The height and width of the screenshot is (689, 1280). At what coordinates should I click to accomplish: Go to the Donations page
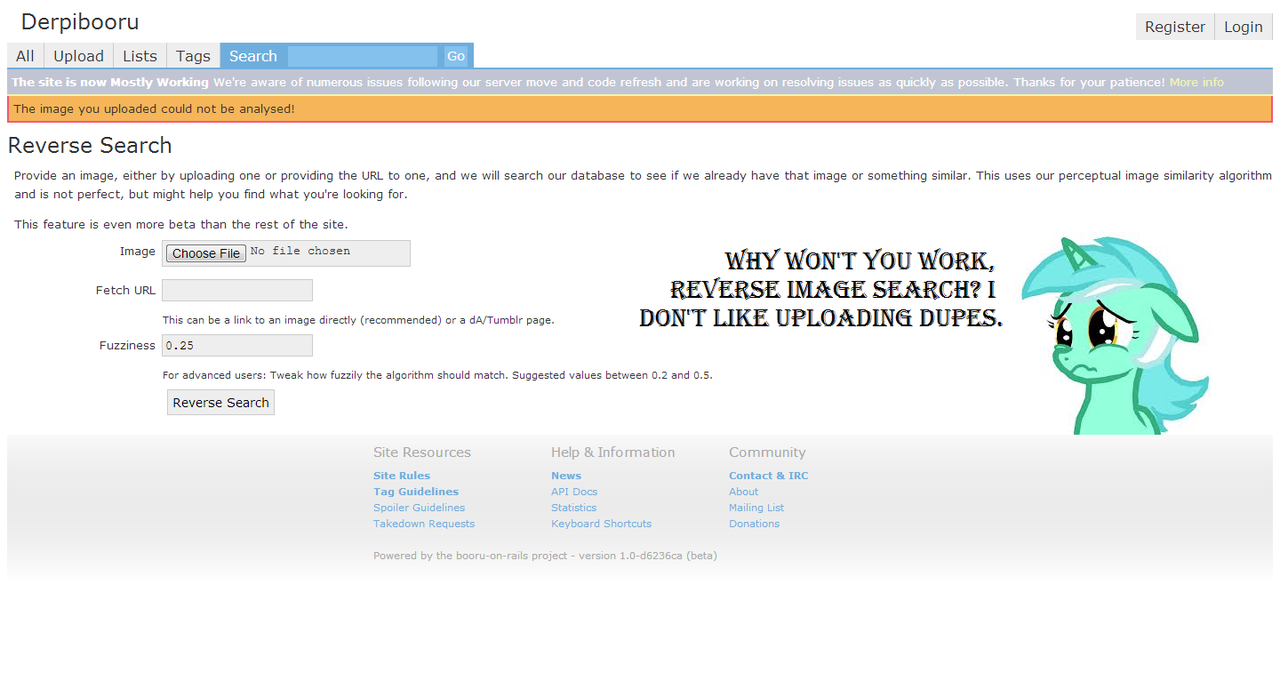click(754, 524)
